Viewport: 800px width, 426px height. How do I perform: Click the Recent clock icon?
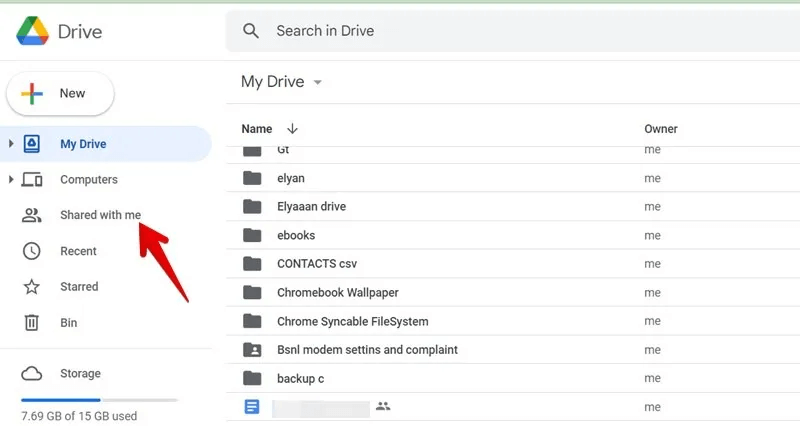click(32, 251)
